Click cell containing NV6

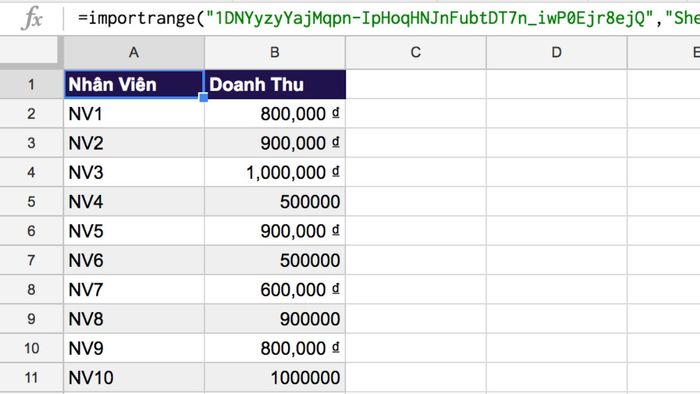click(134, 260)
